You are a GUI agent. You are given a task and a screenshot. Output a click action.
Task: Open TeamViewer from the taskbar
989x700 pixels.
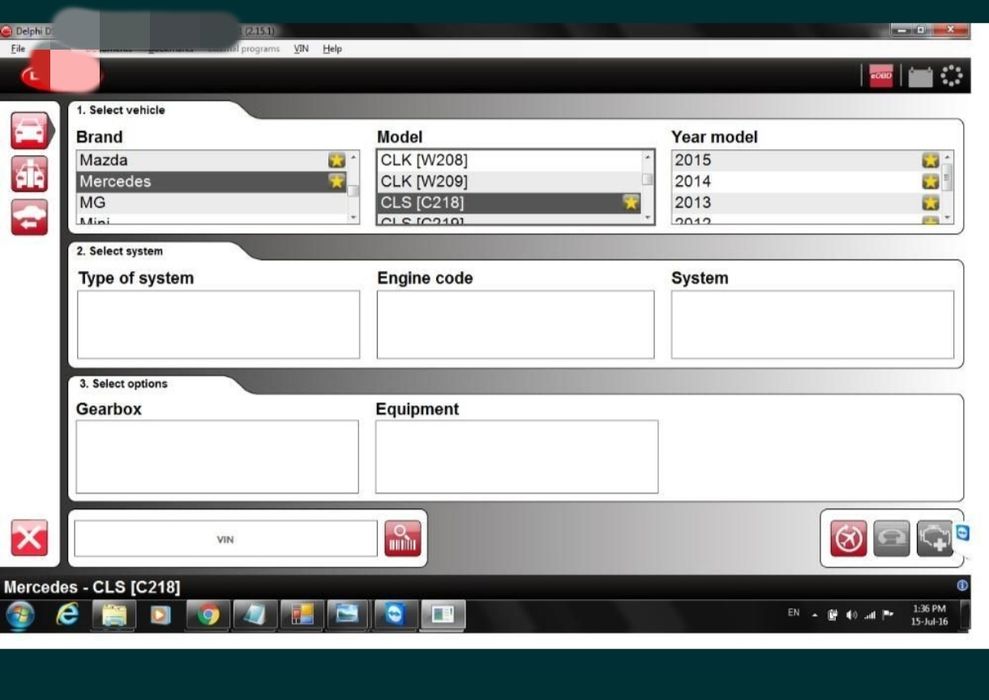[x=395, y=615]
